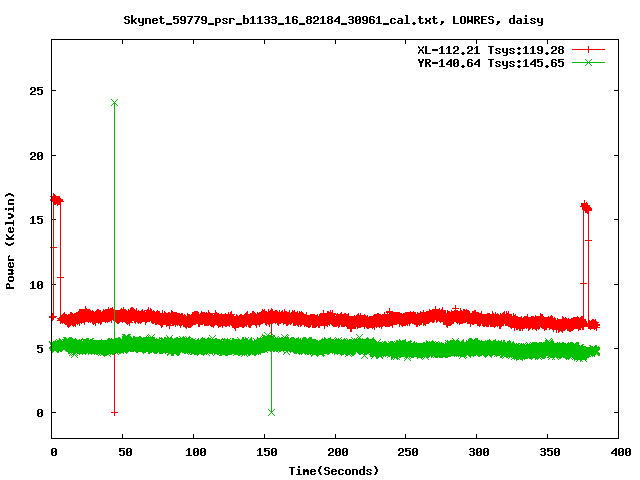
Task: Click the x-axis tick label 250
Action: [x=409, y=452]
